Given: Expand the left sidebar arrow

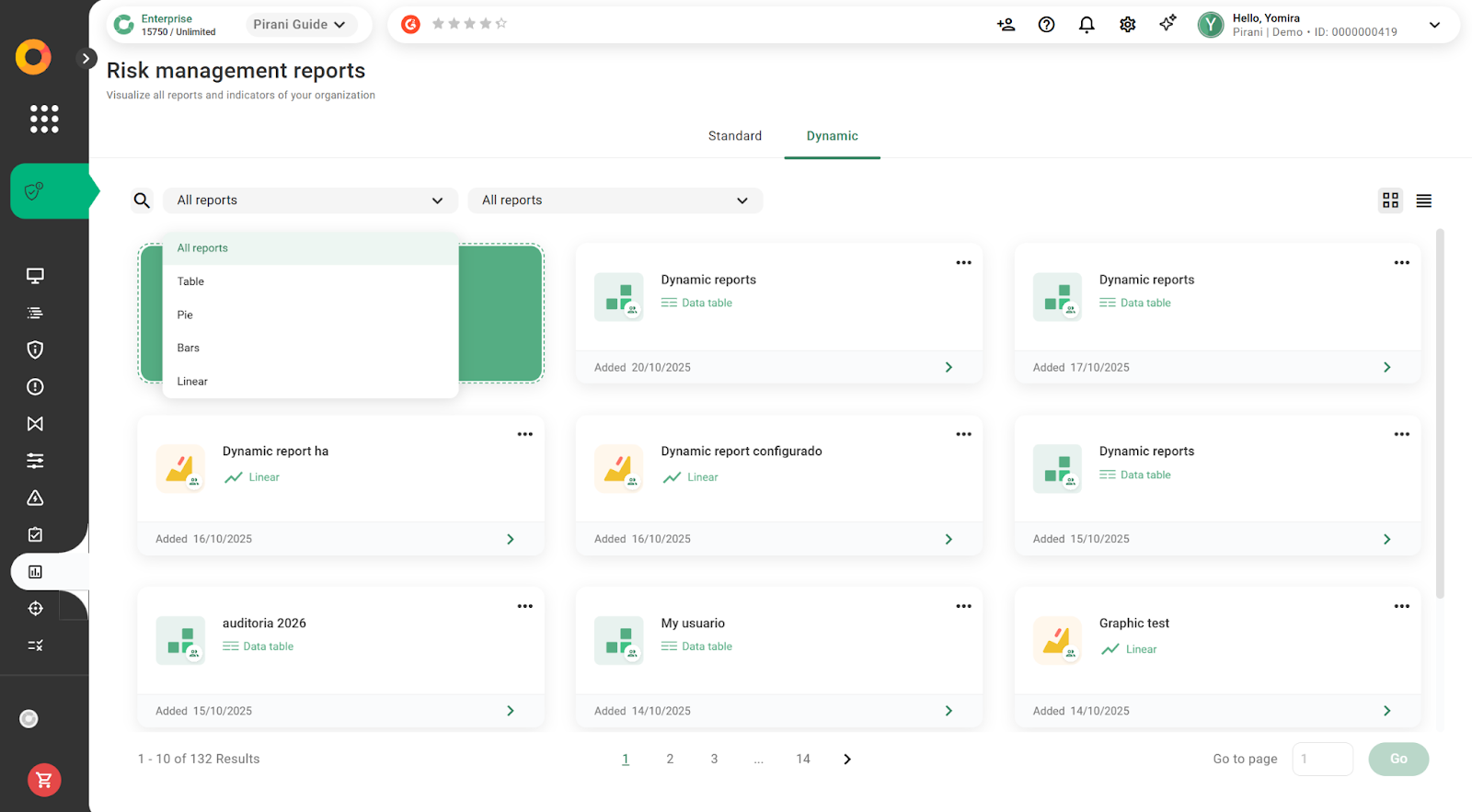Looking at the screenshot, I should pyautogui.click(x=86, y=58).
